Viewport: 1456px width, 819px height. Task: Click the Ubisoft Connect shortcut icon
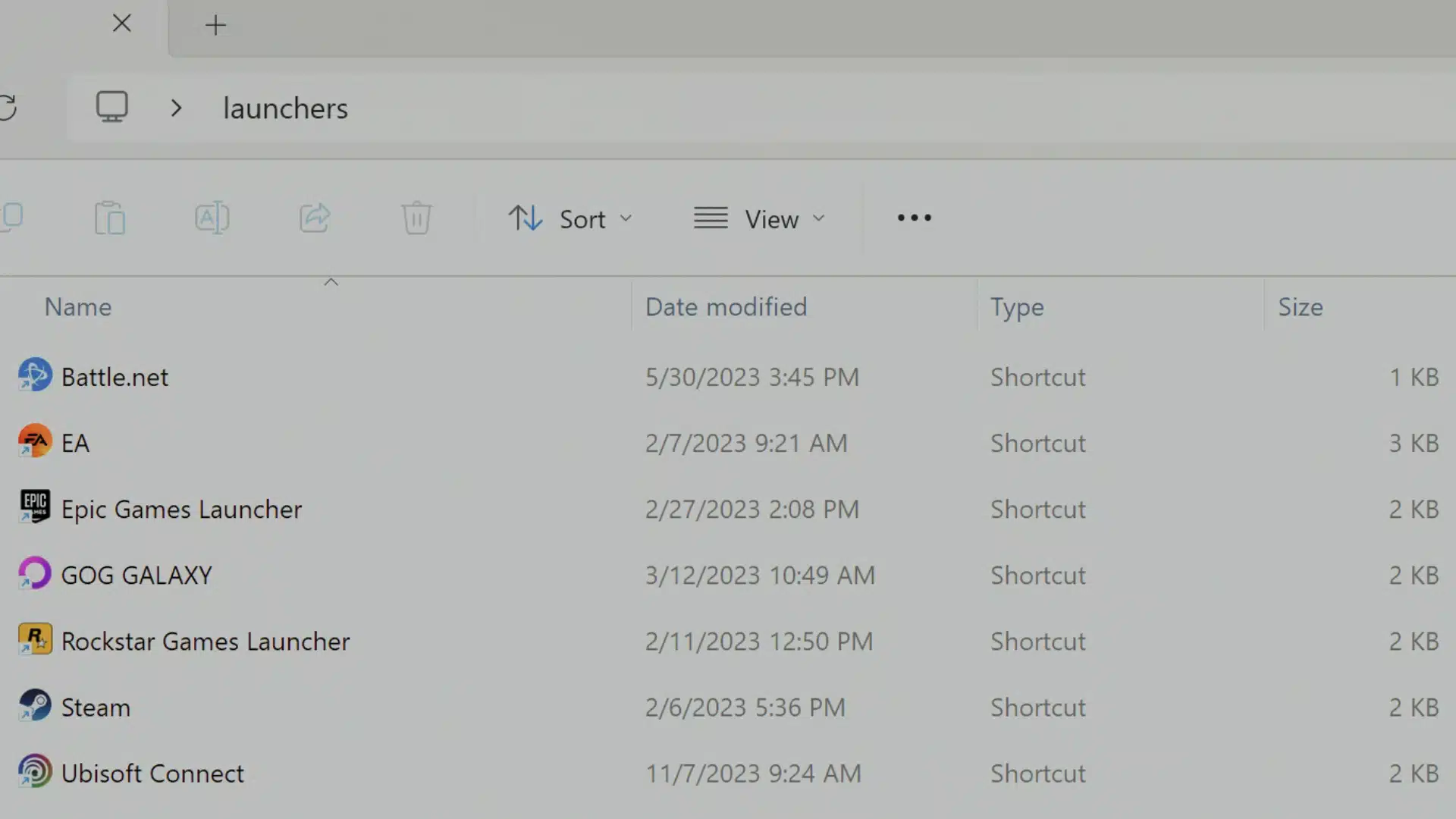click(35, 772)
